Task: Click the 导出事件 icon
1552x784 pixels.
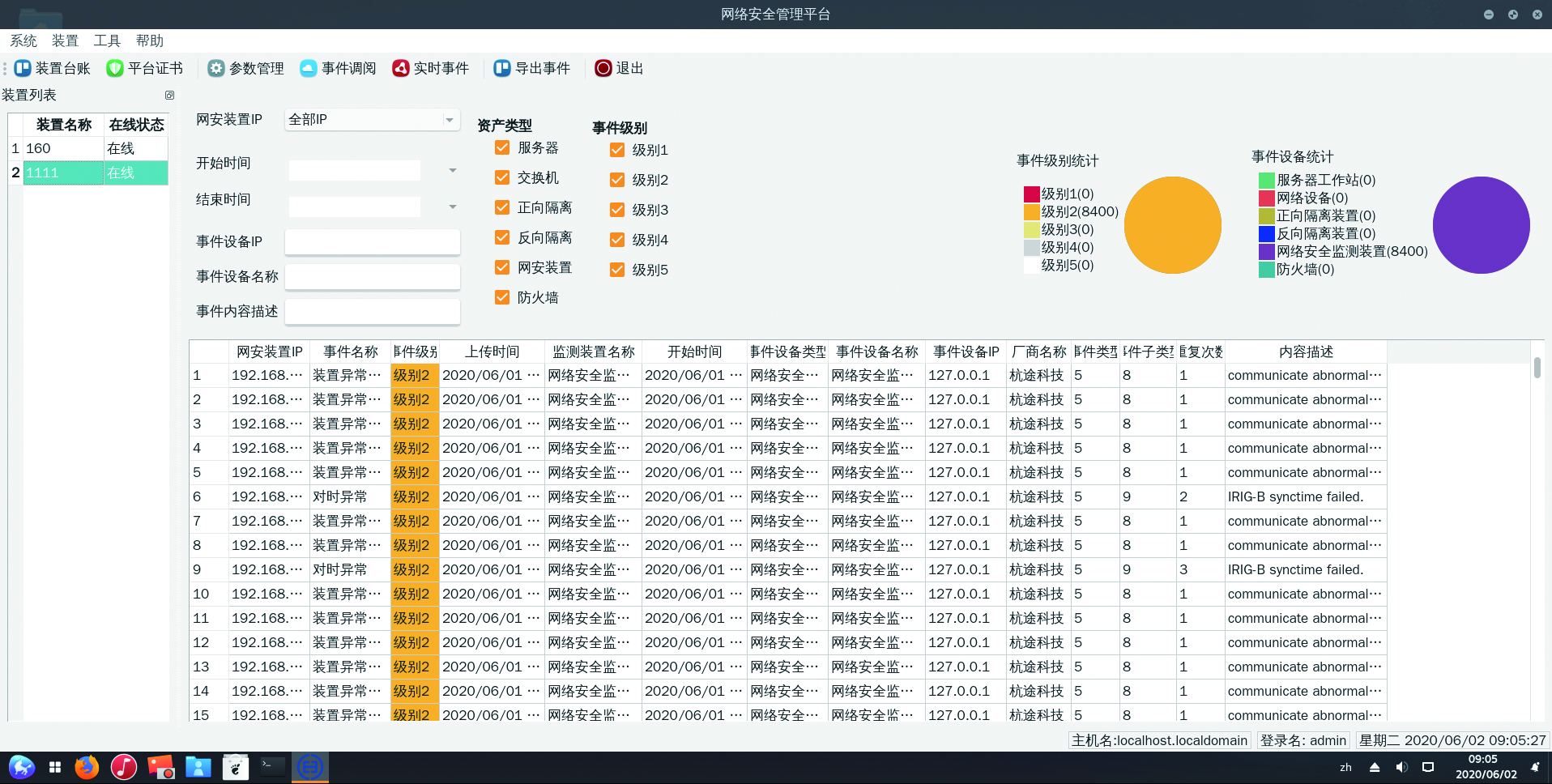Action: pyautogui.click(x=502, y=69)
